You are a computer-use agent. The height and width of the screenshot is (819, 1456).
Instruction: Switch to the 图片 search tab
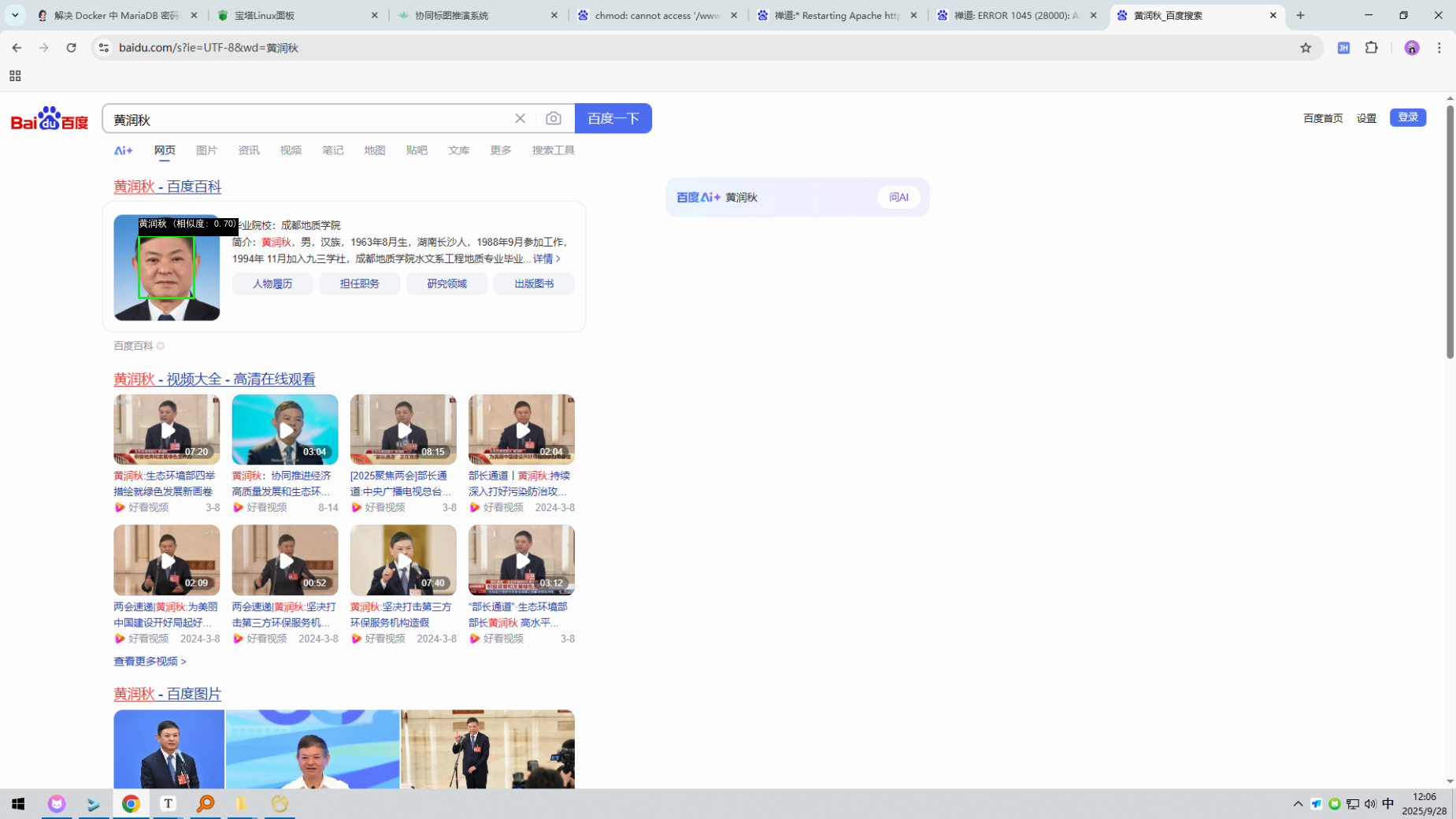[206, 150]
